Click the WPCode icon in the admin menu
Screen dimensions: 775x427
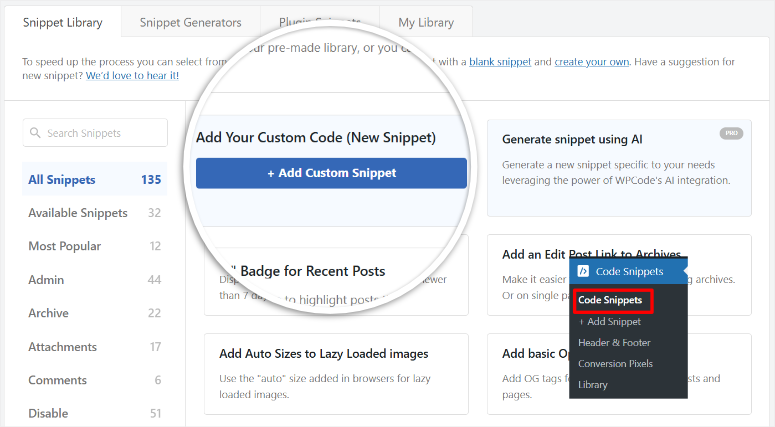click(x=583, y=271)
